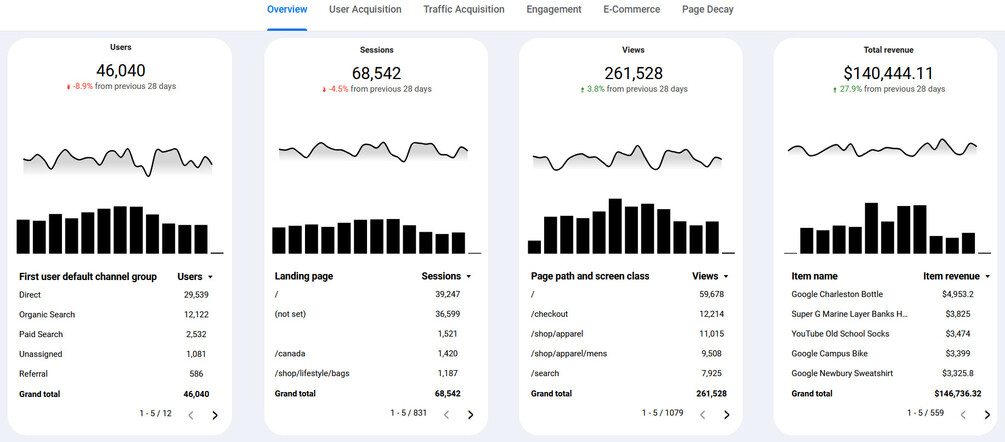Go to previous page of Item revenue table
Viewport: 1005px width, 442px height.
963,414
